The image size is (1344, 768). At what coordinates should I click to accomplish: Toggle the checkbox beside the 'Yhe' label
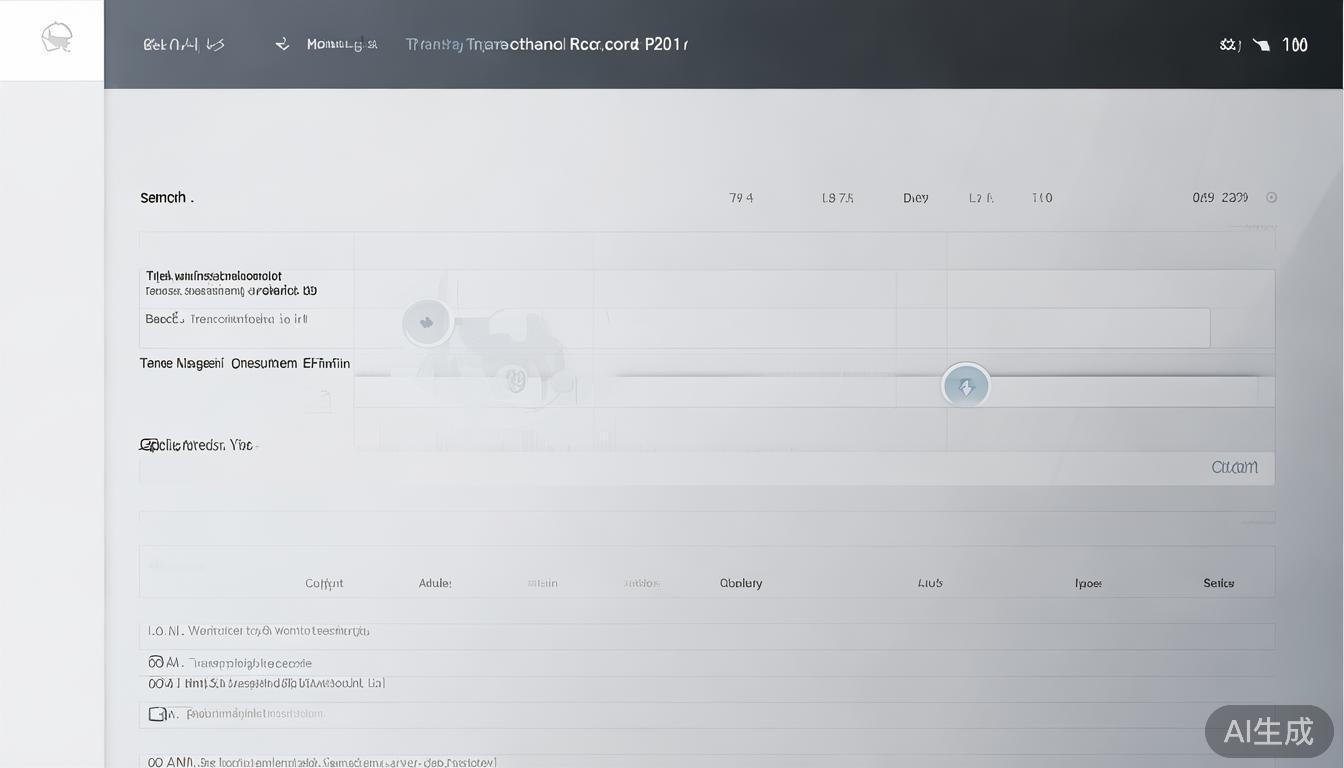coord(148,445)
